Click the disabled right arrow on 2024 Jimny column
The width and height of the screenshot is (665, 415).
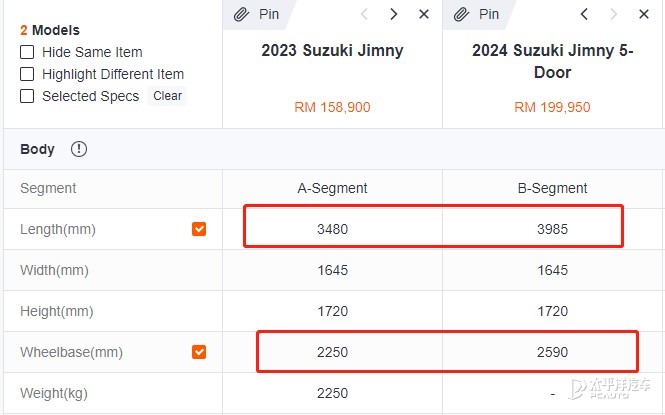[613, 14]
